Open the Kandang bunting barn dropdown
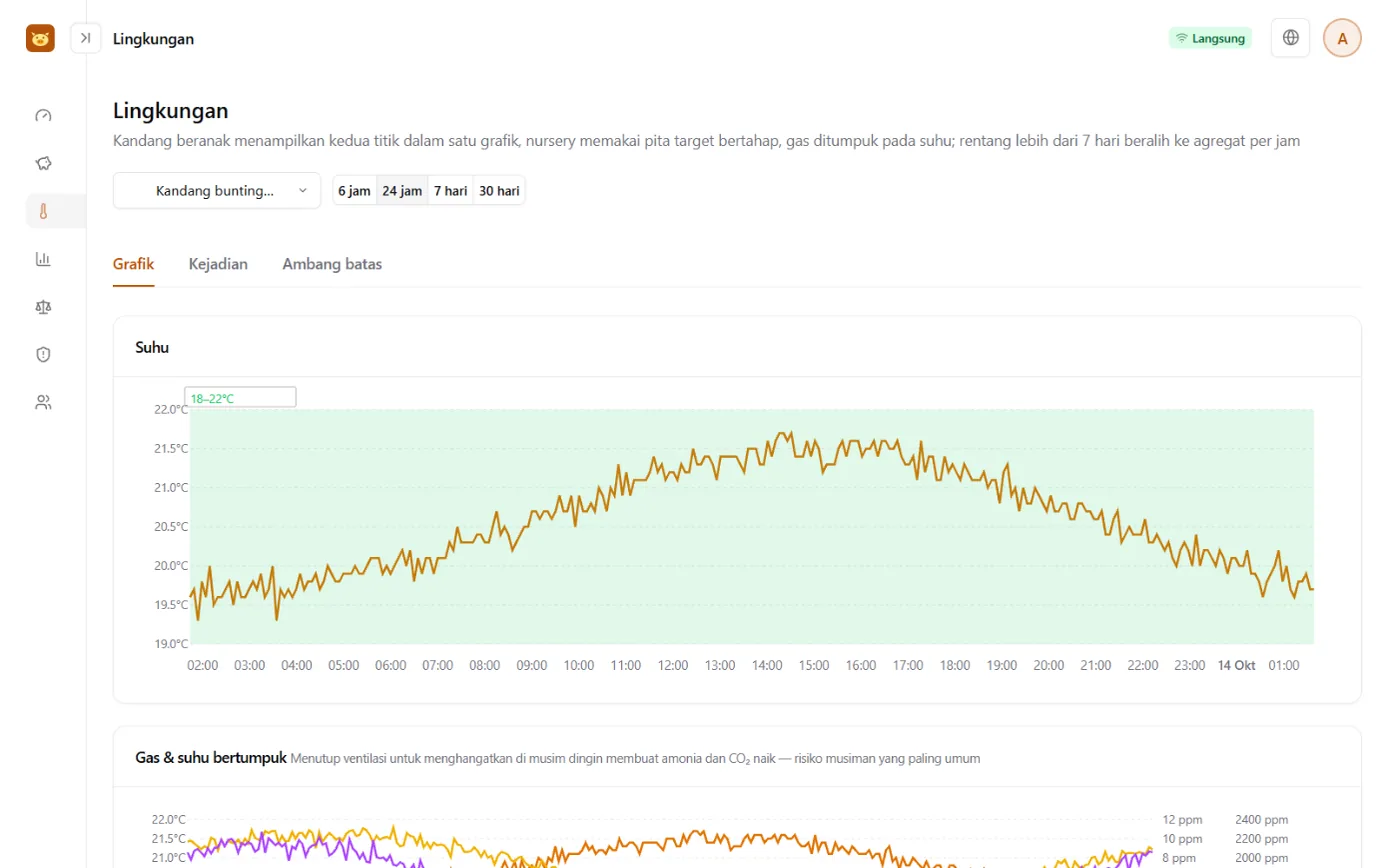This screenshot has height=868, width=1388. click(217, 190)
